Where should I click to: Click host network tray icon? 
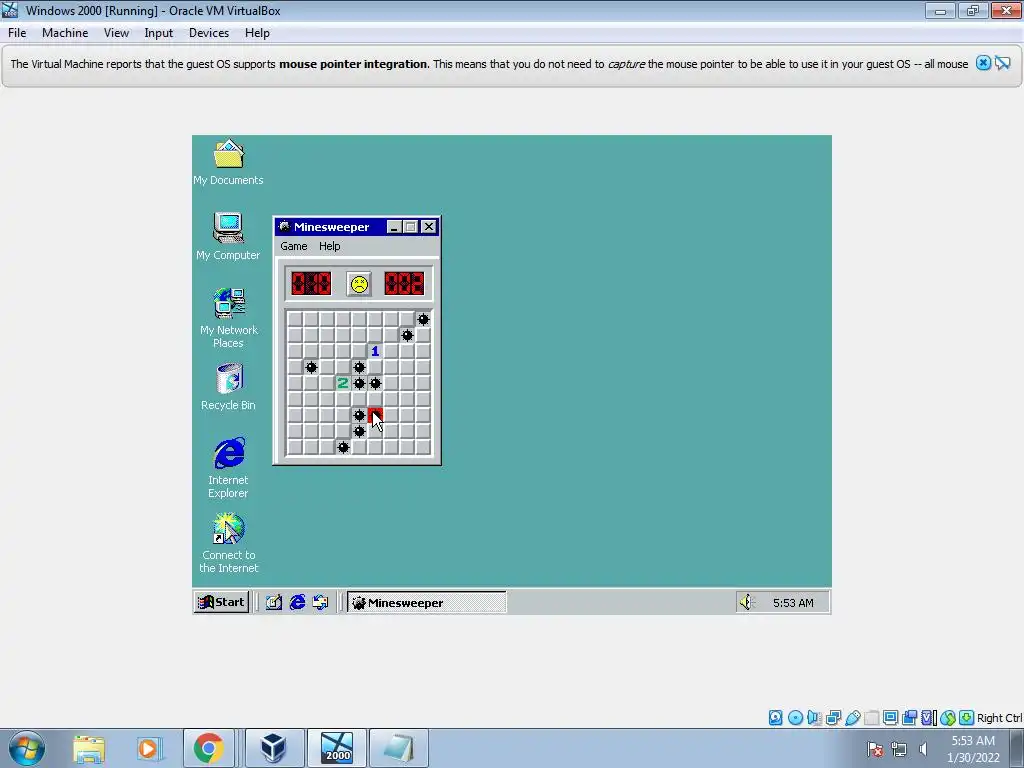pos(899,749)
